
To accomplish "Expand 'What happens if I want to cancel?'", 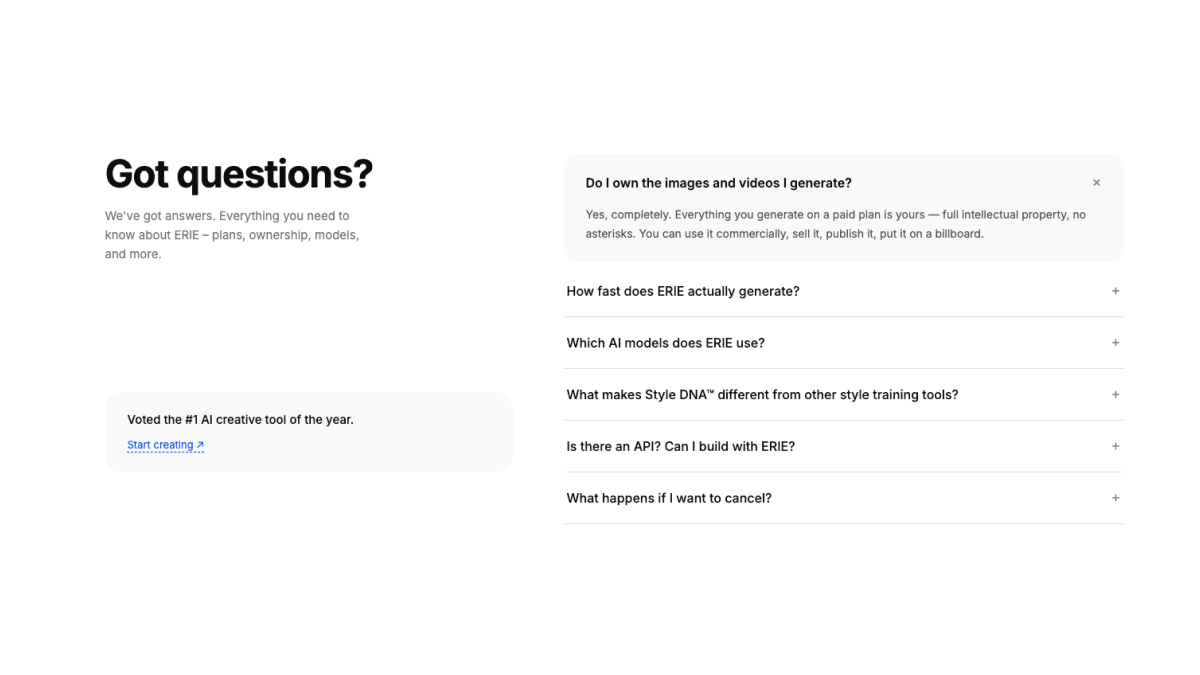I will 668,497.
